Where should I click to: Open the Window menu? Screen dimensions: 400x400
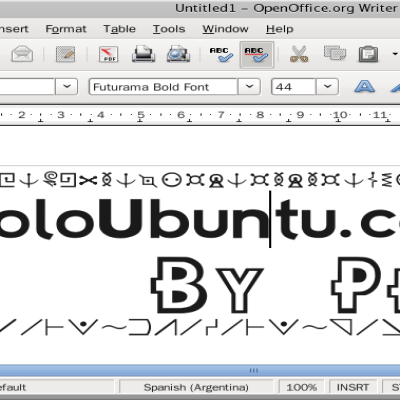tap(225, 29)
